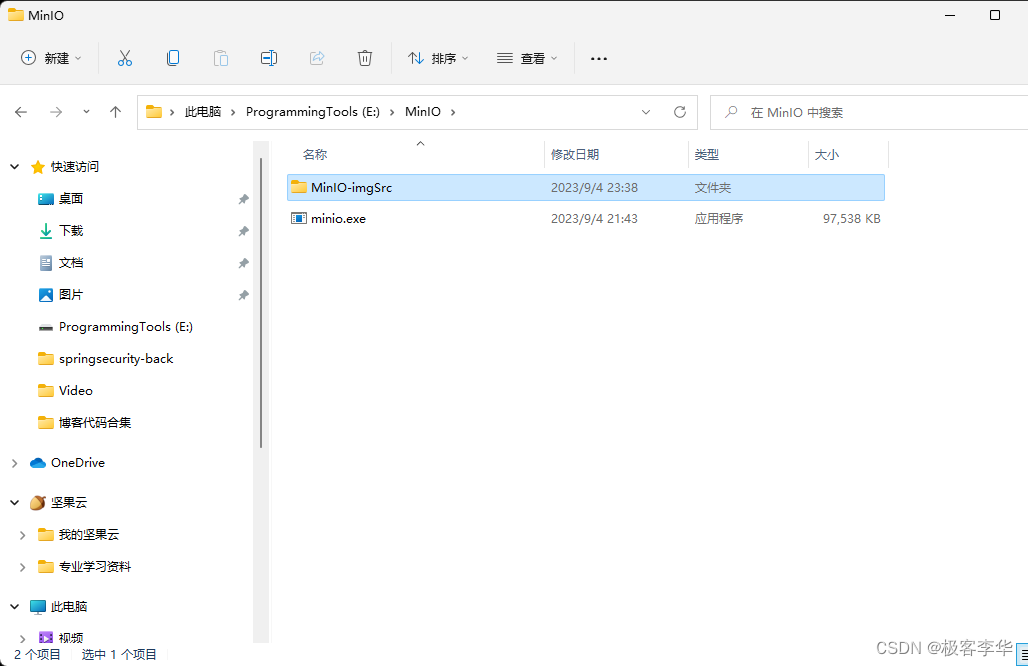1028x666 pixels.
Task: Click the 2023/9/4 21:43 date cell
Action: [x=594, y=218]
